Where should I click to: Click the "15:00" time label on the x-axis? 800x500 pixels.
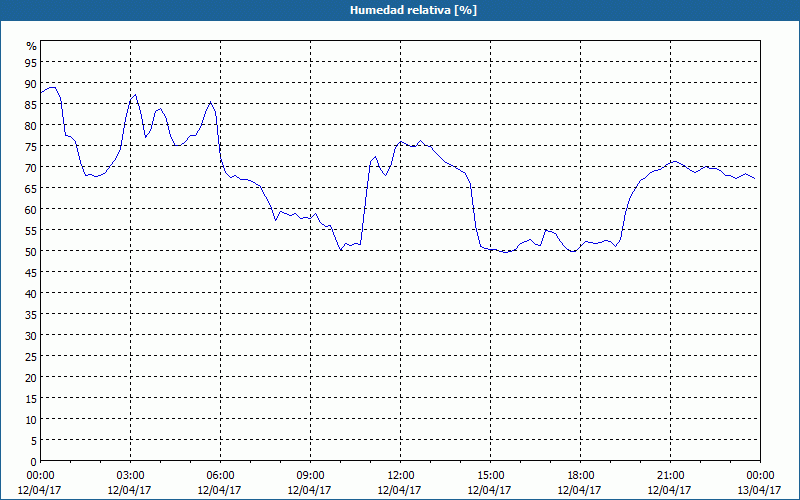coord(490,476)
